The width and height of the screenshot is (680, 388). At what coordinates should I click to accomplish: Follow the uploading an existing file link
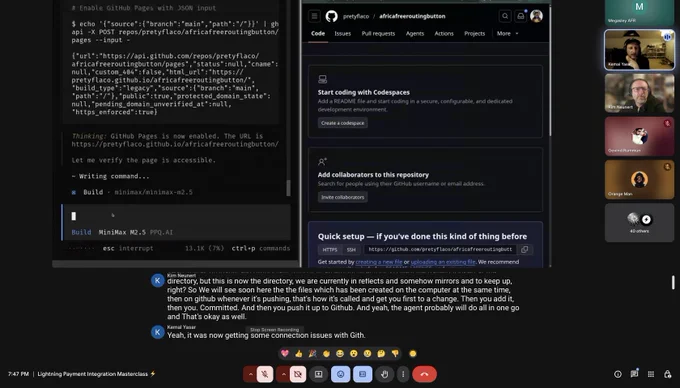pyautogui.click(x=443, y=262)
